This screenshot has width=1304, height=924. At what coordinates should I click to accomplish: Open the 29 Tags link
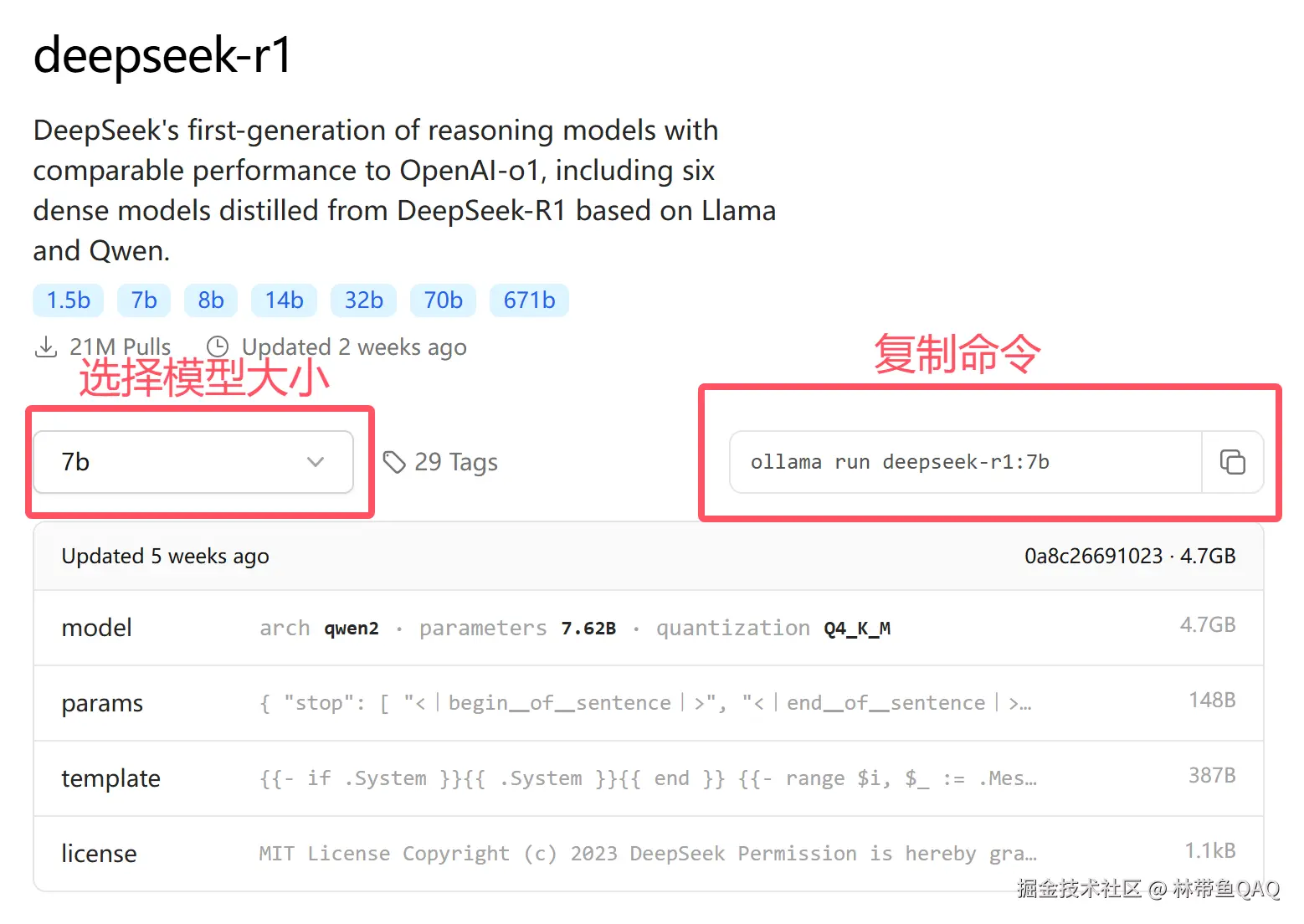[440, 462]
